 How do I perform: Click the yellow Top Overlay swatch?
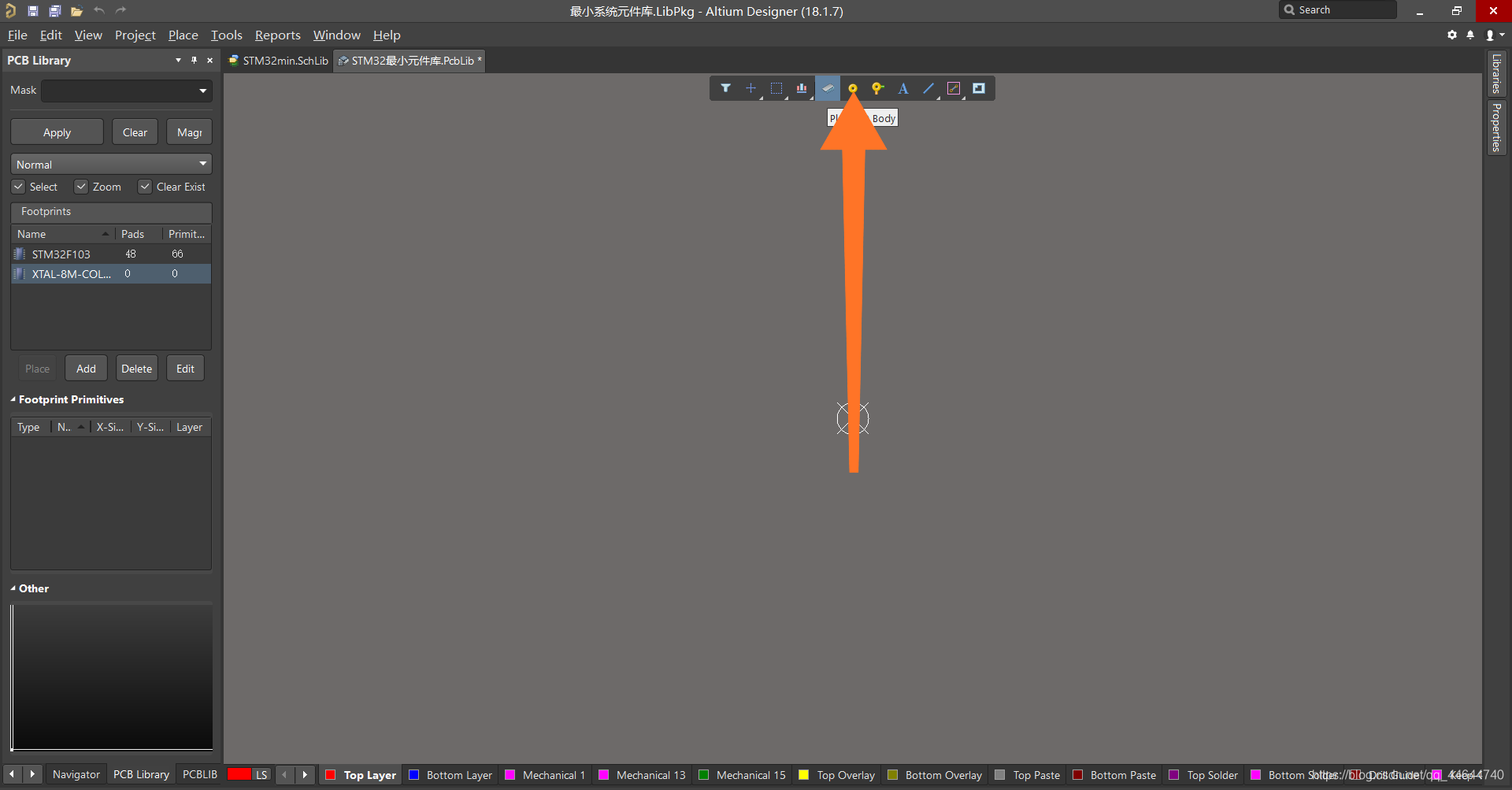(x=804, y=775)
